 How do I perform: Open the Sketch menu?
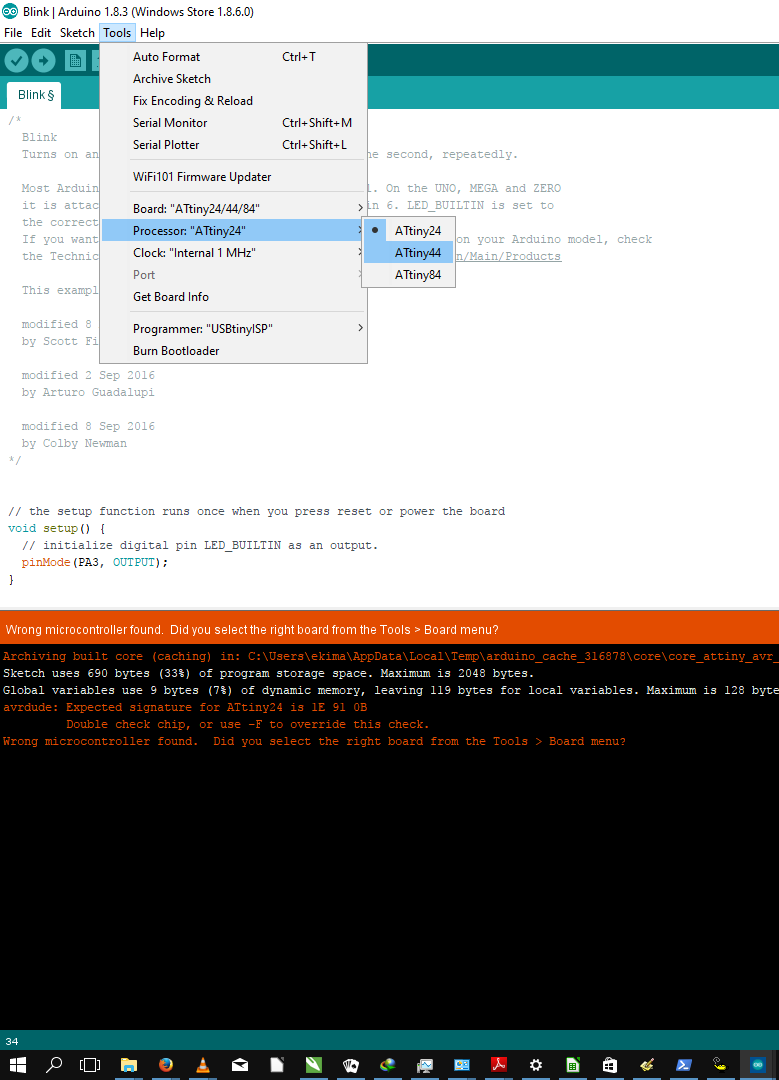pyautogui.click(x=77, y=32)
